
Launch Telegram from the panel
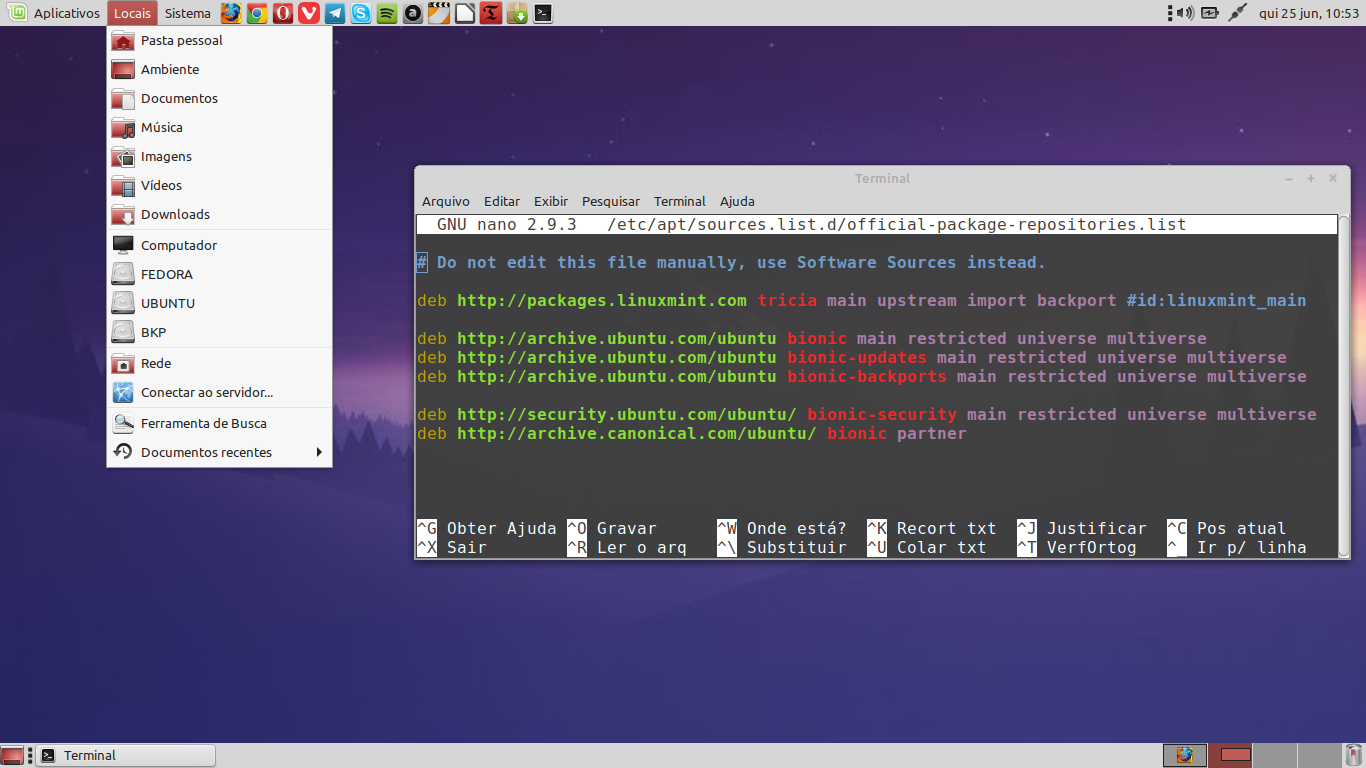point(335,13)
